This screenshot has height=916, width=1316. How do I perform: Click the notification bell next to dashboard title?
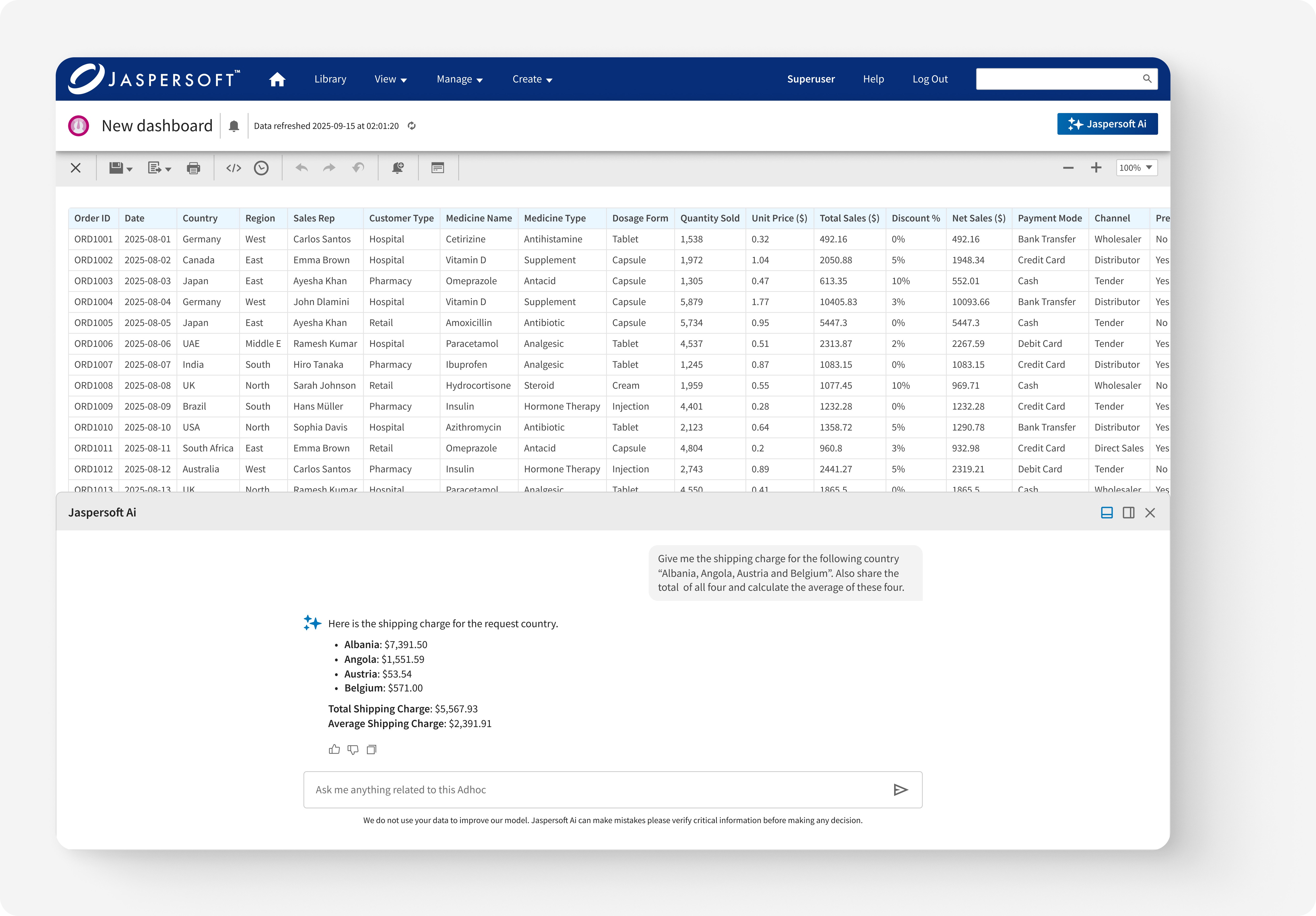[x=234, y=126]
